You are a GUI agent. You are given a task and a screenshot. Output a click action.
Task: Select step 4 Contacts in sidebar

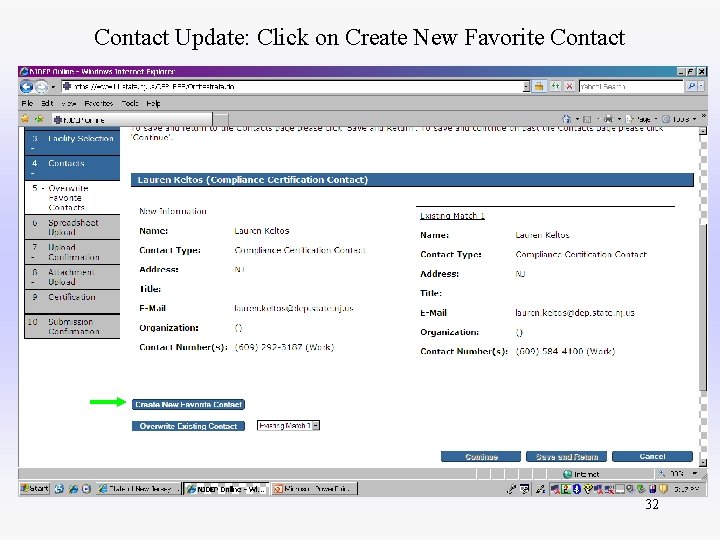tap(73, 168)
